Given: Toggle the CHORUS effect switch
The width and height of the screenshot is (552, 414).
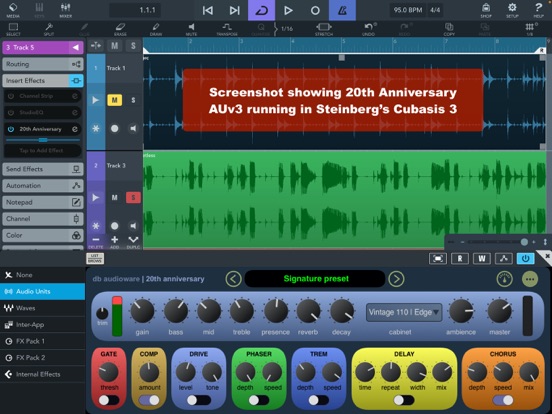Looking at the screenshot, I should 503,400.
